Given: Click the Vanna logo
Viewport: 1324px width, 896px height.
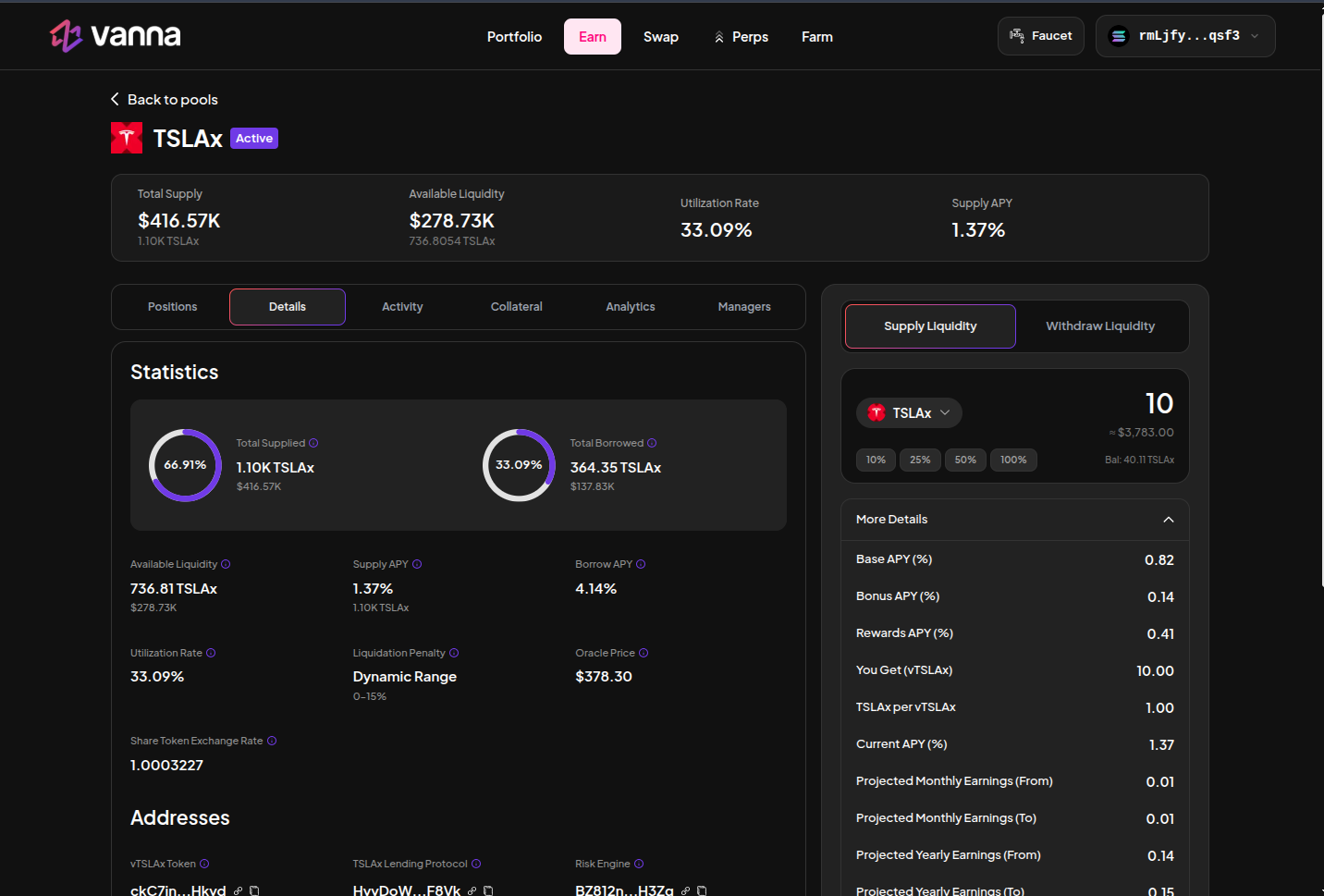Looking at the screenshot, I should point(116,36).
